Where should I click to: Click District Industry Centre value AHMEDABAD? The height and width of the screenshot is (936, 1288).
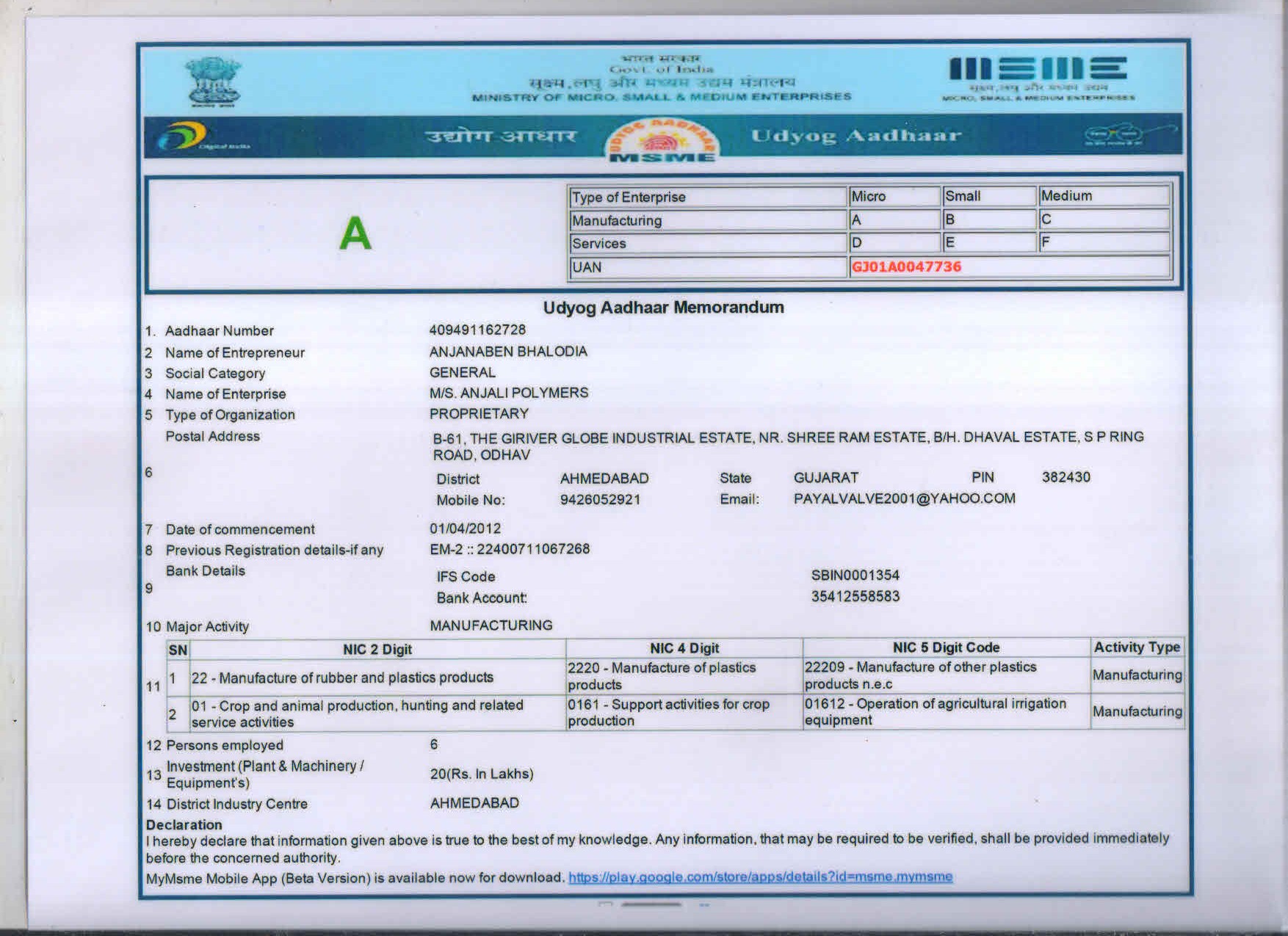(474, 802)
